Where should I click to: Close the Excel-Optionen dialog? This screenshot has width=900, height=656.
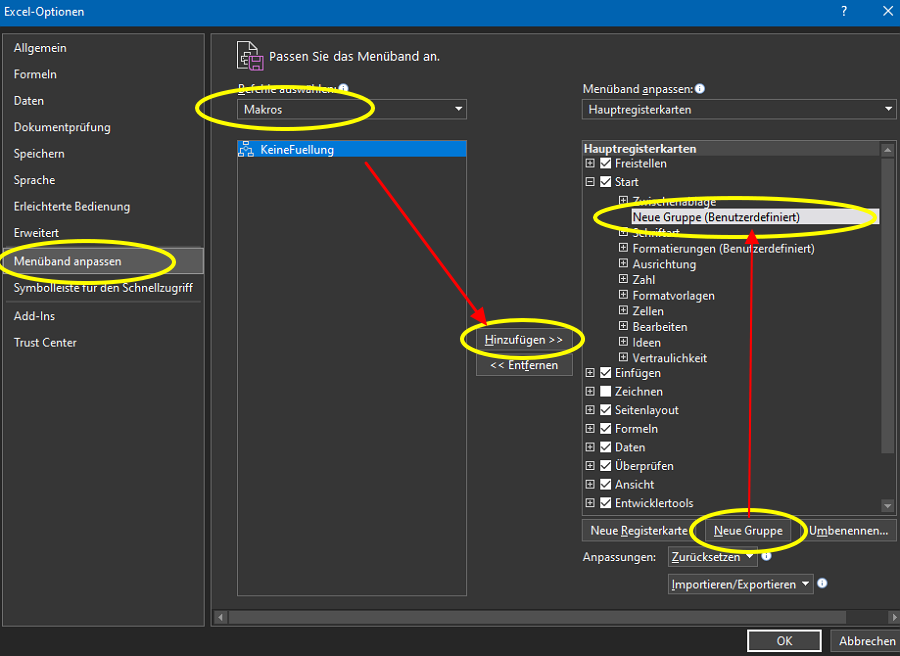click(887, 11)
